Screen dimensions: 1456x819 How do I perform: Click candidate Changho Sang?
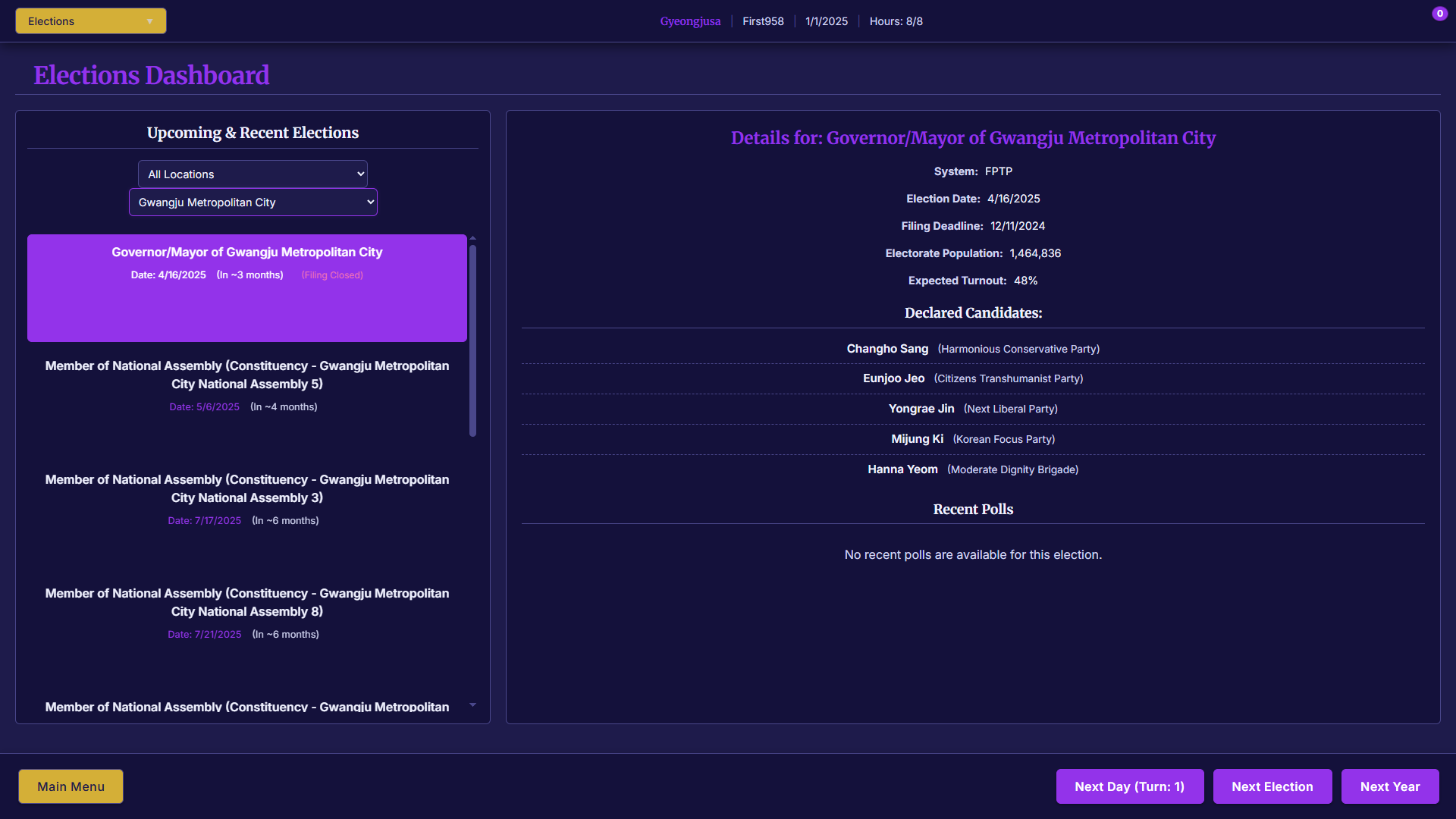click(887, 349)
